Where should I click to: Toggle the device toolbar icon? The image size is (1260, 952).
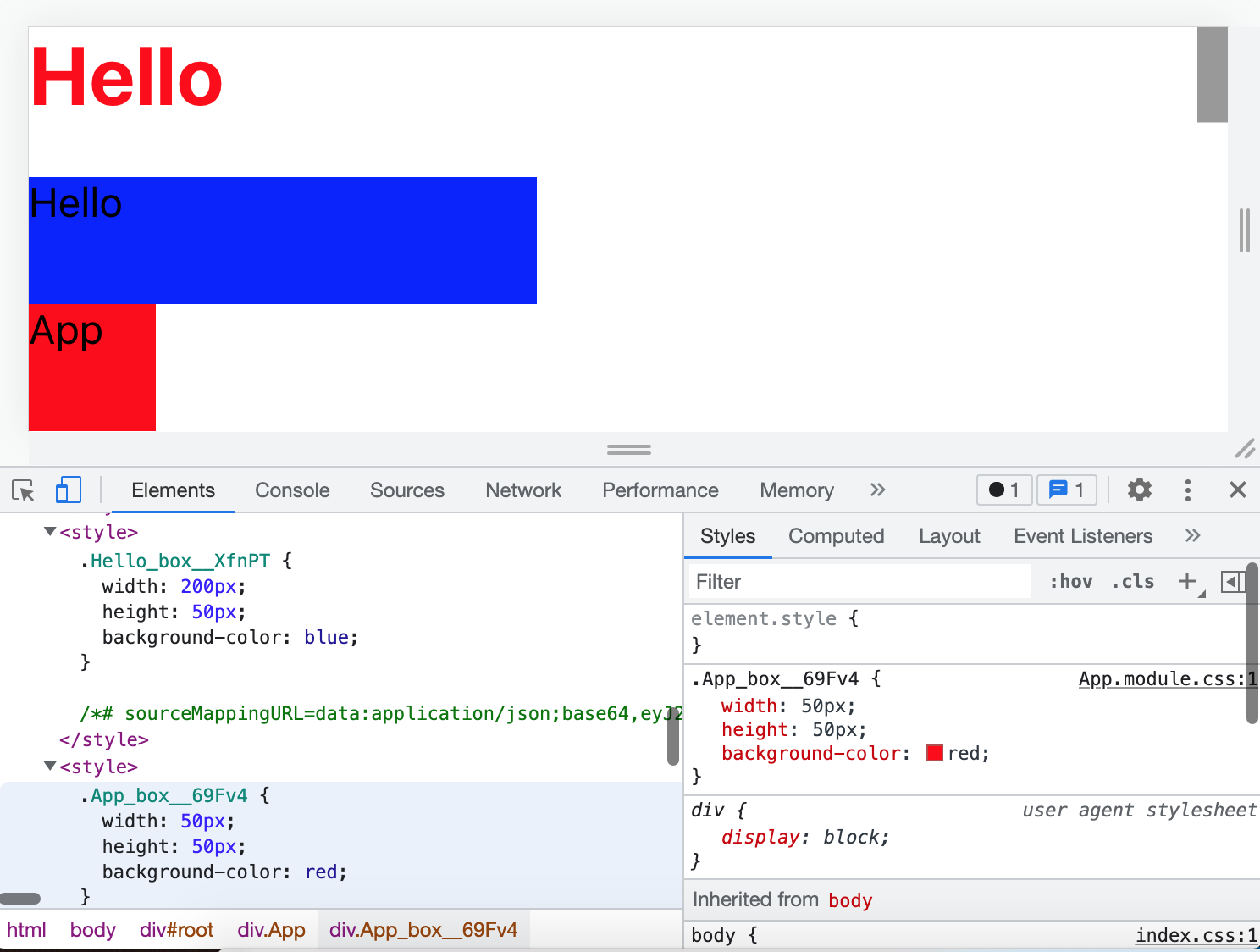coord(68,490)
